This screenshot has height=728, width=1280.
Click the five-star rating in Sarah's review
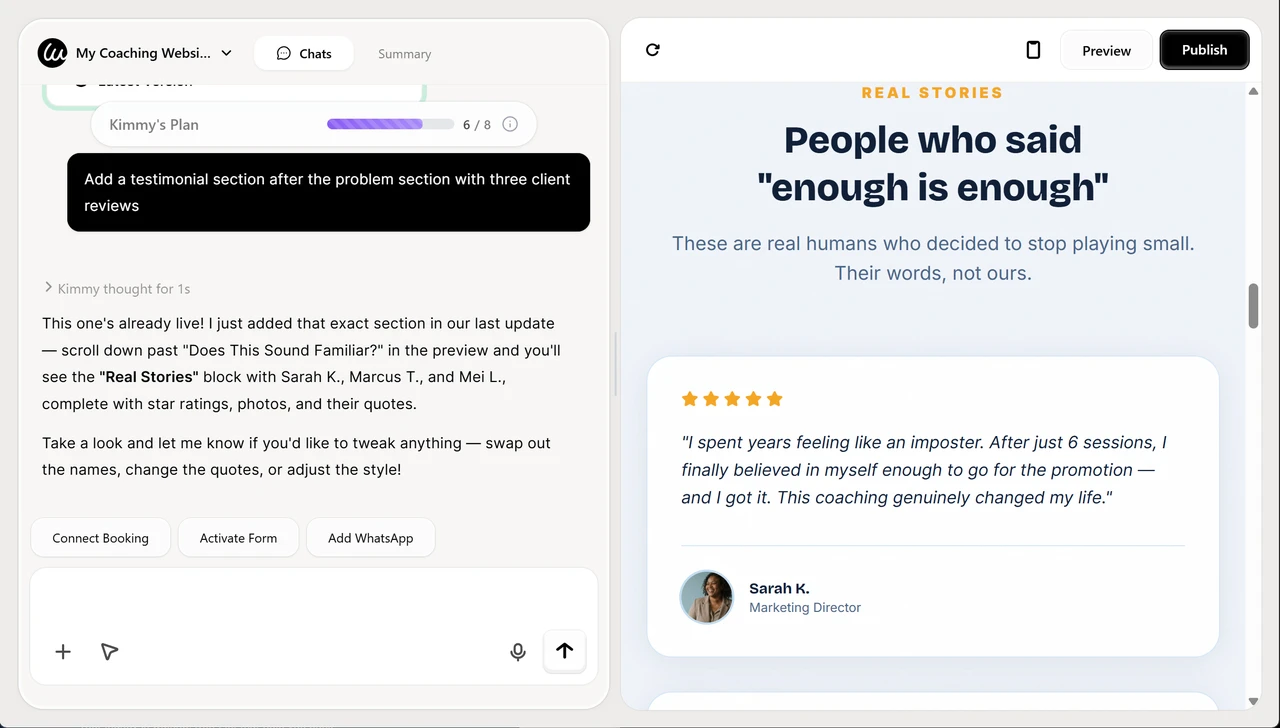[732, 399]
